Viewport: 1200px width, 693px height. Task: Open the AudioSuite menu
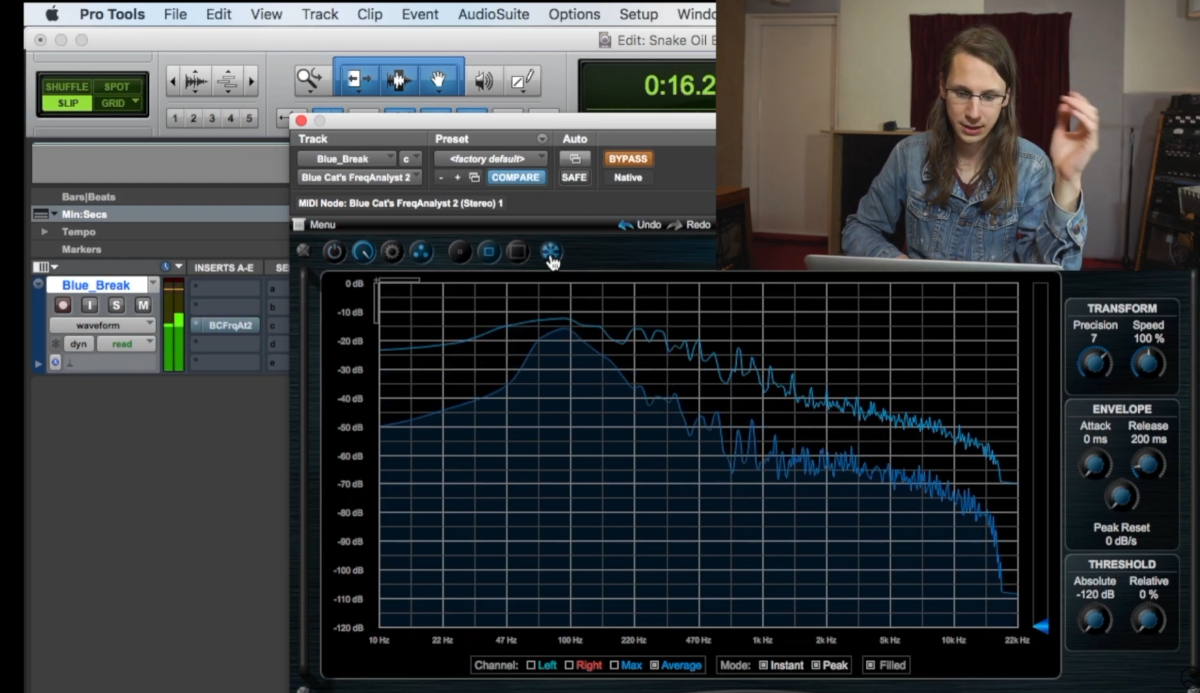click(x=494, y=14)
